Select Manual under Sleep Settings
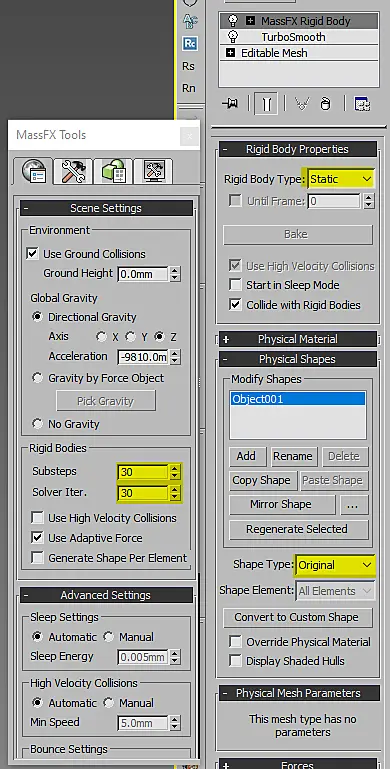 pos(108,637)
